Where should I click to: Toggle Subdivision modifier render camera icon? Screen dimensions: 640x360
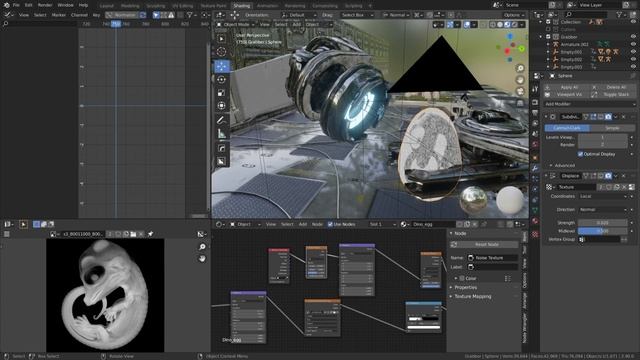click(x=608, y=117)
